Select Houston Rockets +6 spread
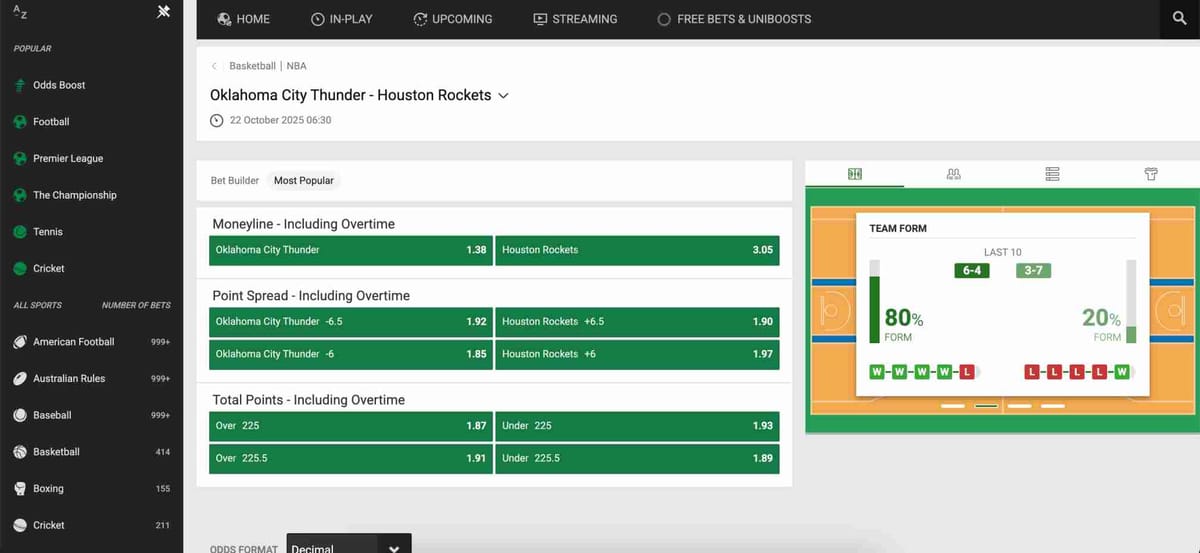The image size is (1200, 553). [x=637, y=354]
